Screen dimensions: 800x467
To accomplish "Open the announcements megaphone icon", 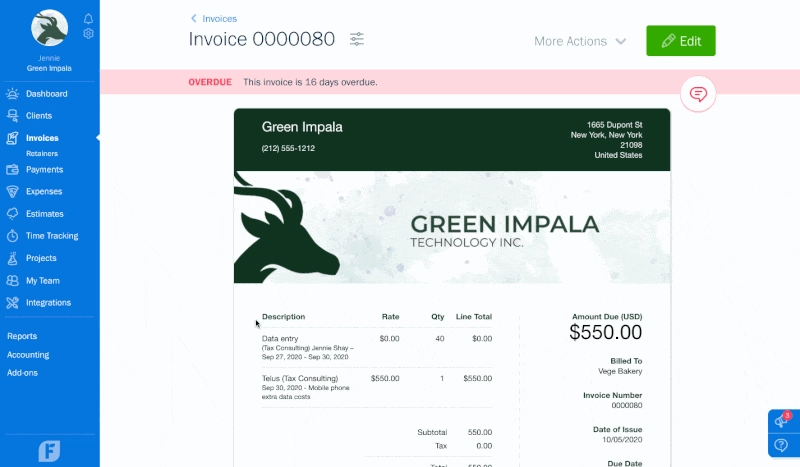I will coord(782,421).
